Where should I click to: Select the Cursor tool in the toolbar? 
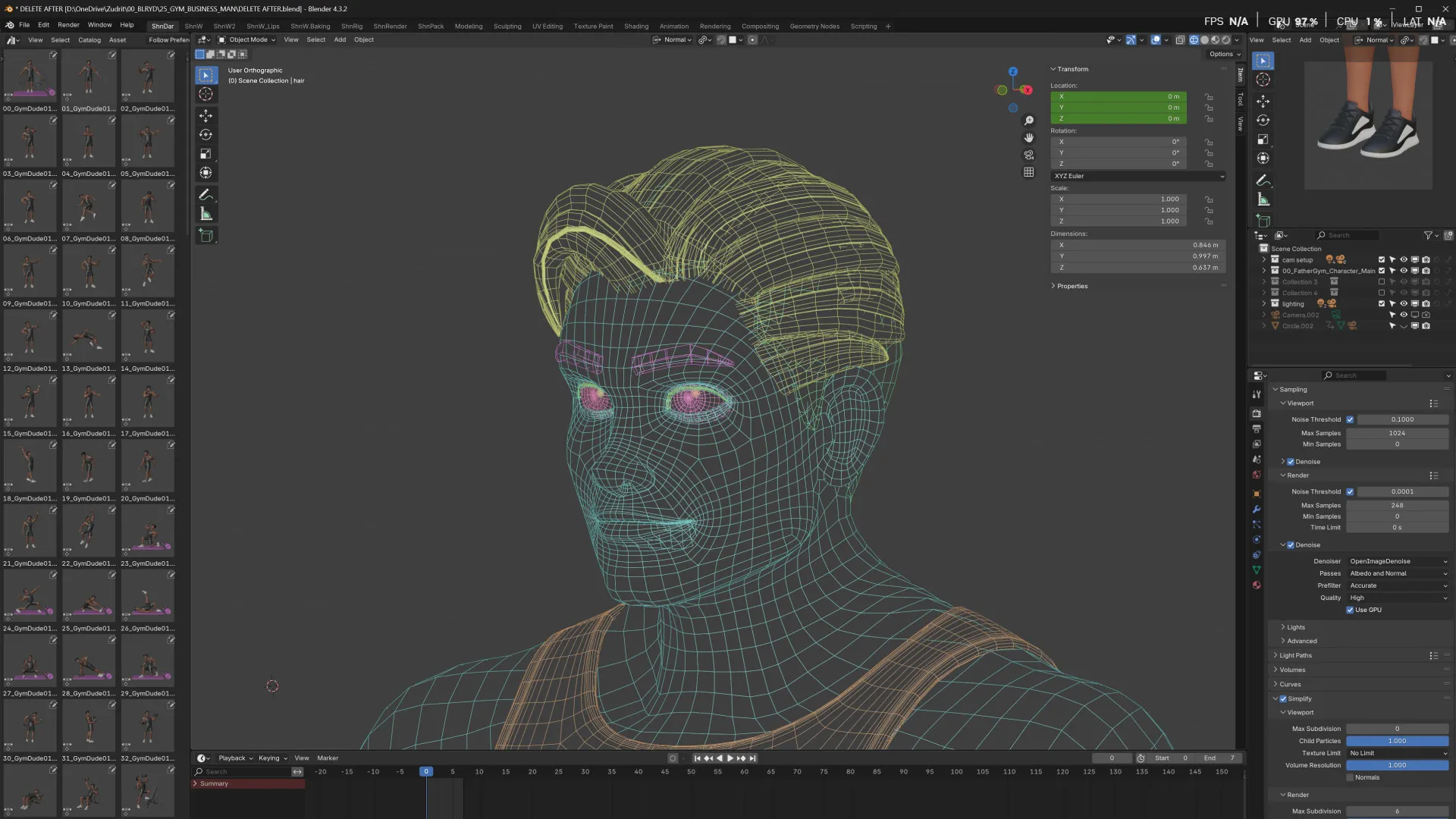click(x=206, y=94)
